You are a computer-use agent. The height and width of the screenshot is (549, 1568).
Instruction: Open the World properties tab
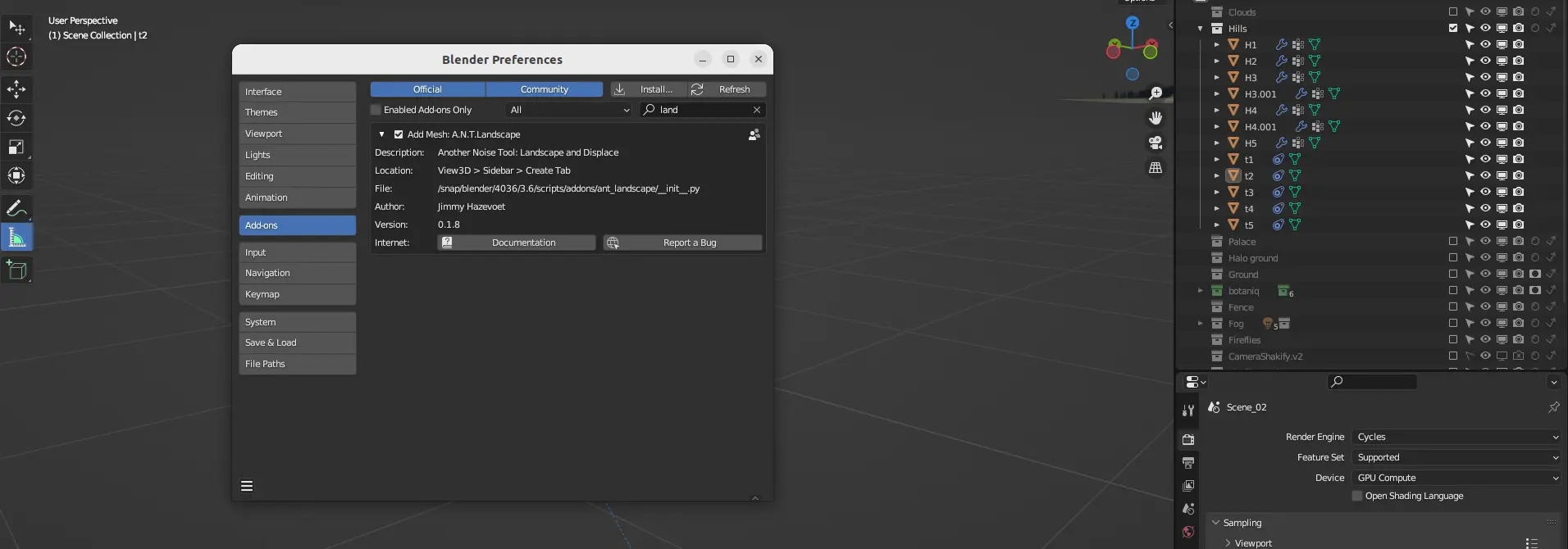[1188, 532]
